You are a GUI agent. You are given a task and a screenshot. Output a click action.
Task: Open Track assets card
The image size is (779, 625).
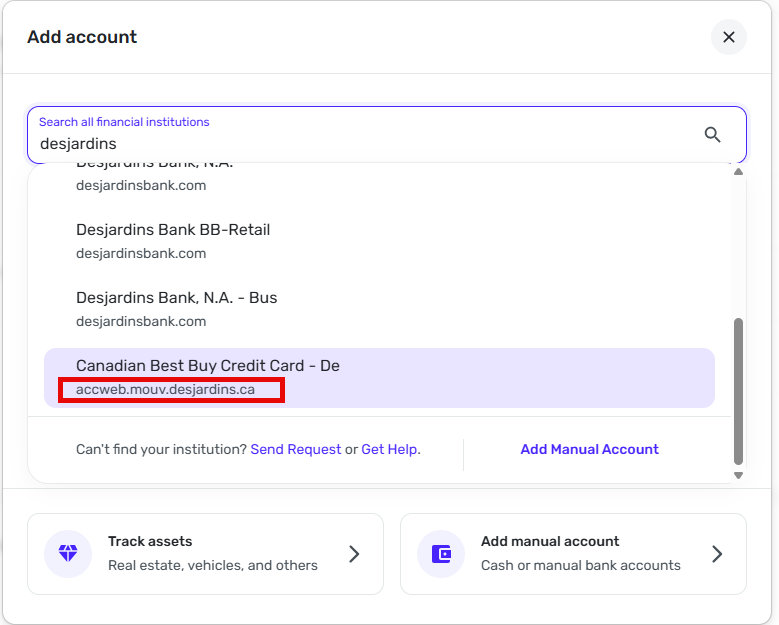205,554
